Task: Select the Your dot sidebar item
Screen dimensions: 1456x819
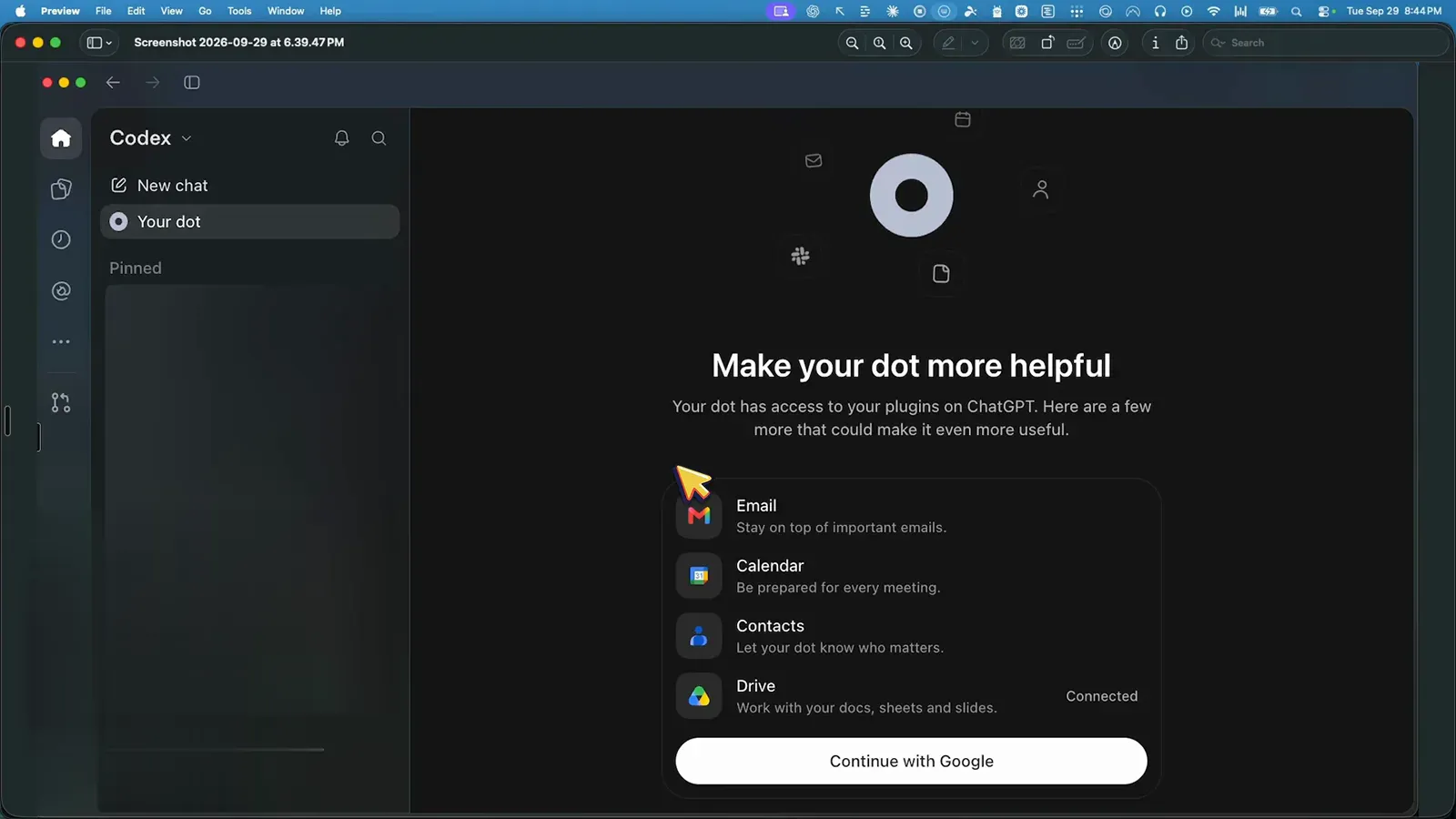Action: (x=249, y=222)
